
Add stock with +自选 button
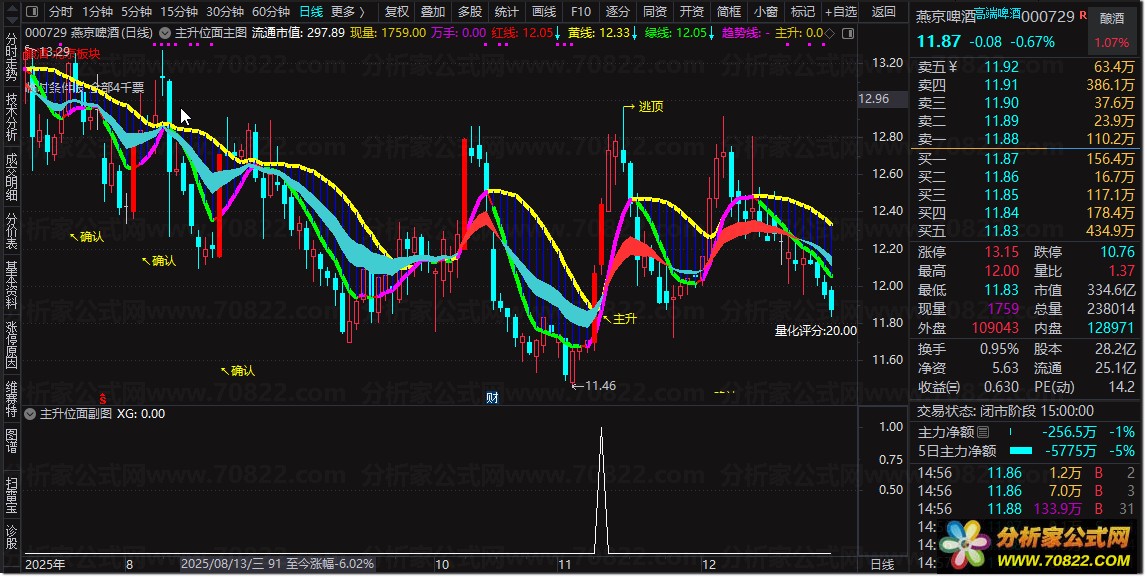coord(840,12)
